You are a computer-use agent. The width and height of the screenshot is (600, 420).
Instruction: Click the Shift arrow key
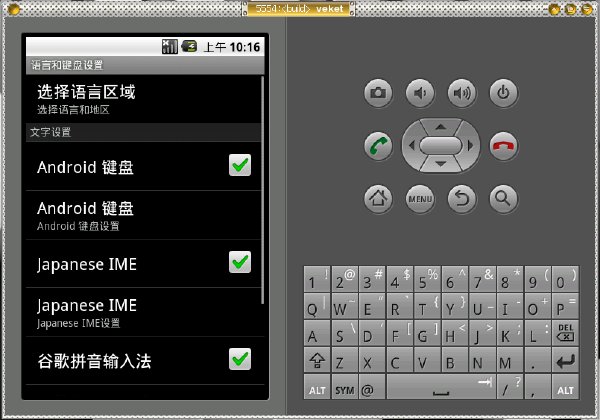coord(317,360)
